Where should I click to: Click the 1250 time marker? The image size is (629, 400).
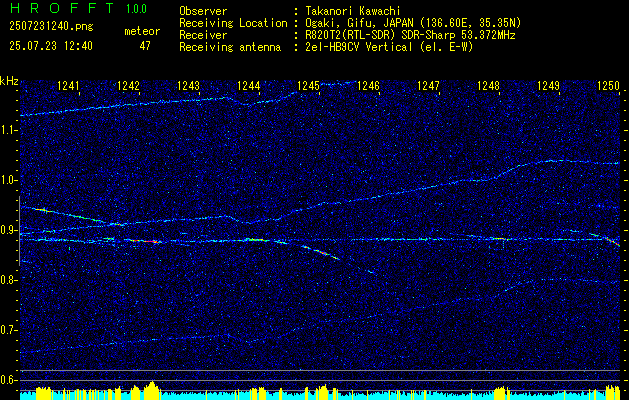click(609, 85)
